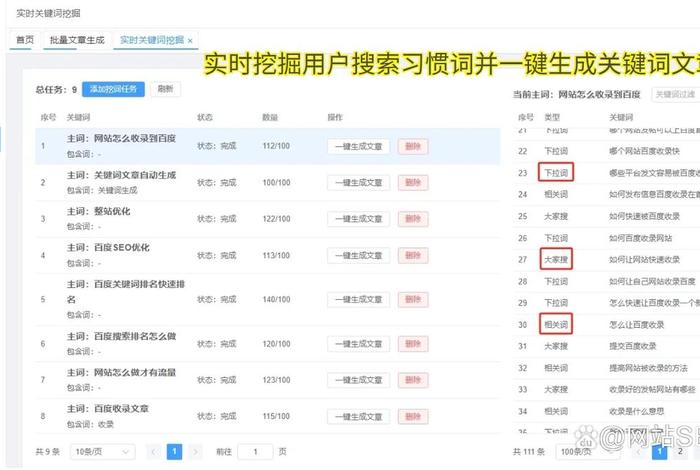Go to next page in task list

(x=195, y=452)
